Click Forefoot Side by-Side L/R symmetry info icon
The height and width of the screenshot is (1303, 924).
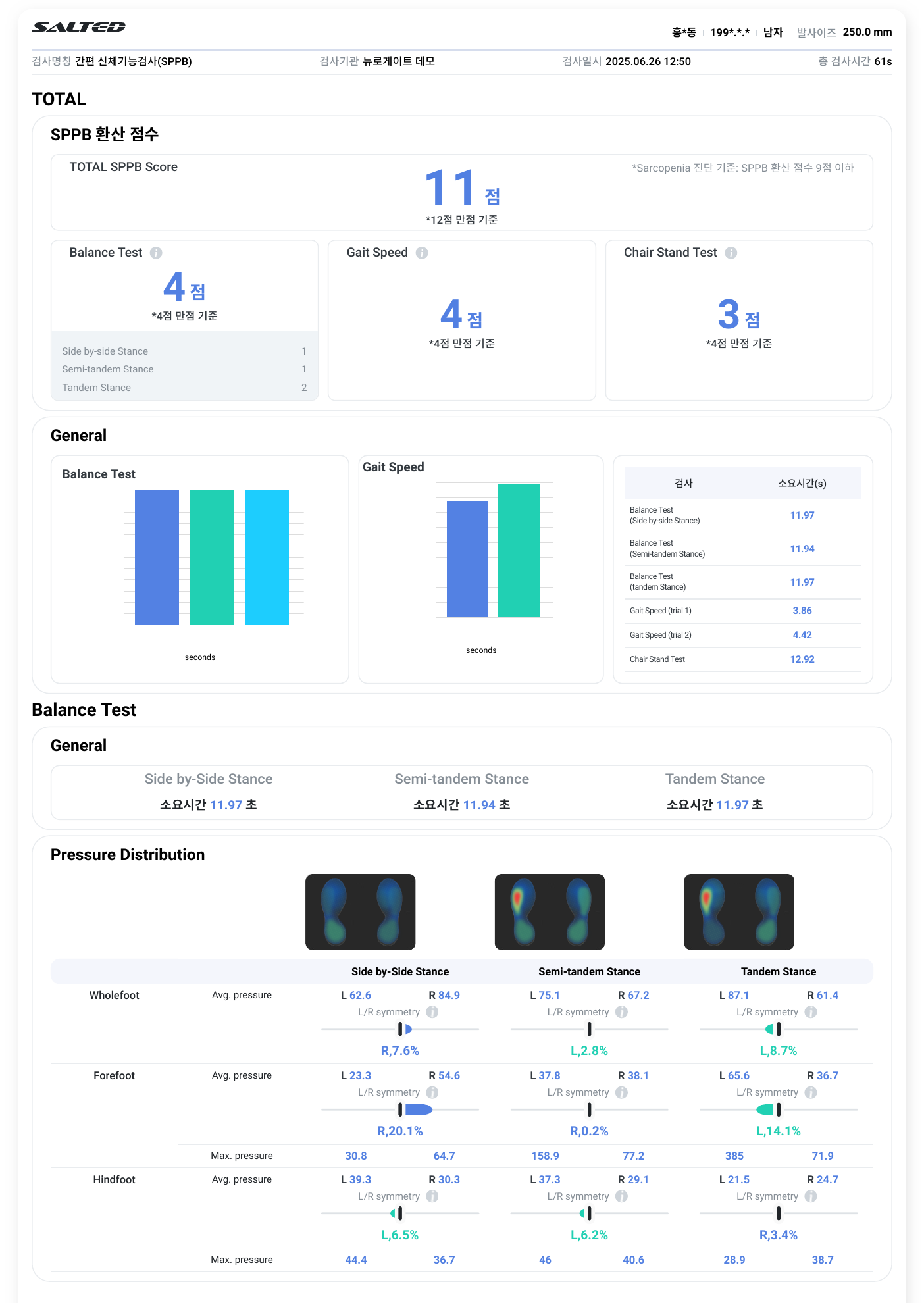click(x=432, y=1092)
